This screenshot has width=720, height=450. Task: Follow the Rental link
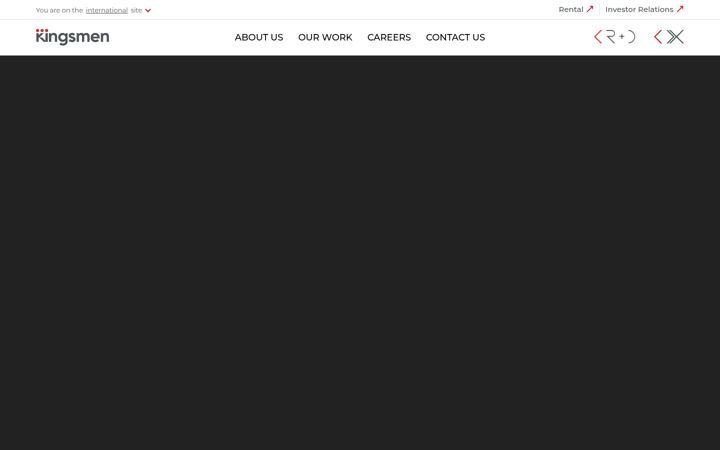pos(571,9)
